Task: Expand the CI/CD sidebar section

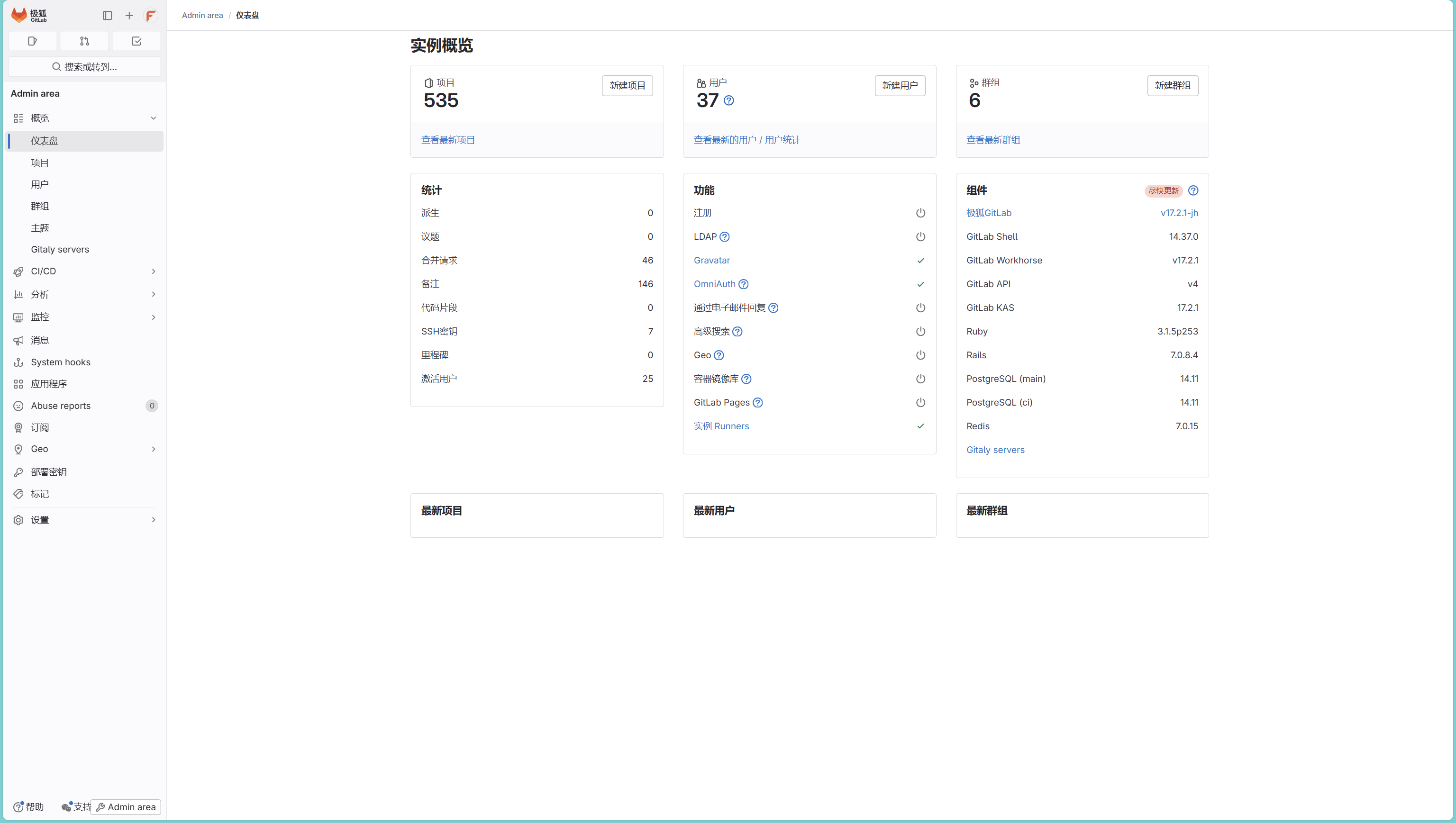Action: (x=84, y=271)
